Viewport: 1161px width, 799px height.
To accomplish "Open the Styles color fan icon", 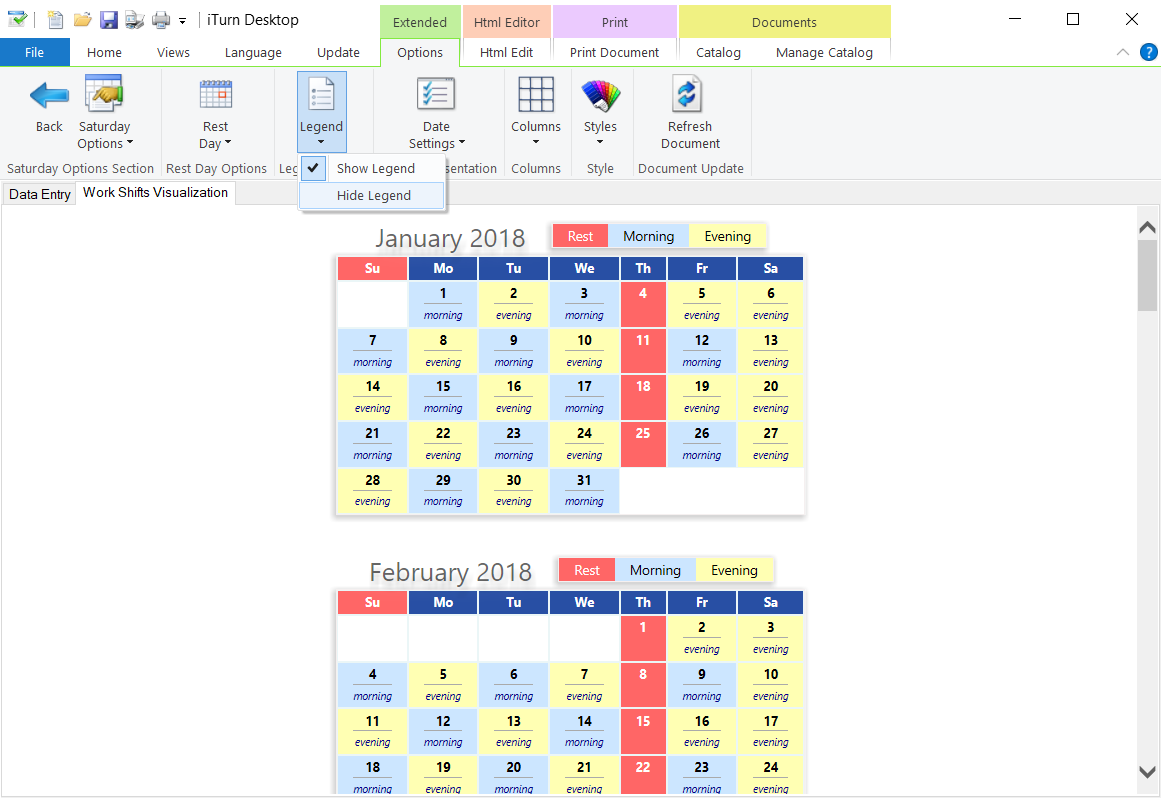I will 600,95.
